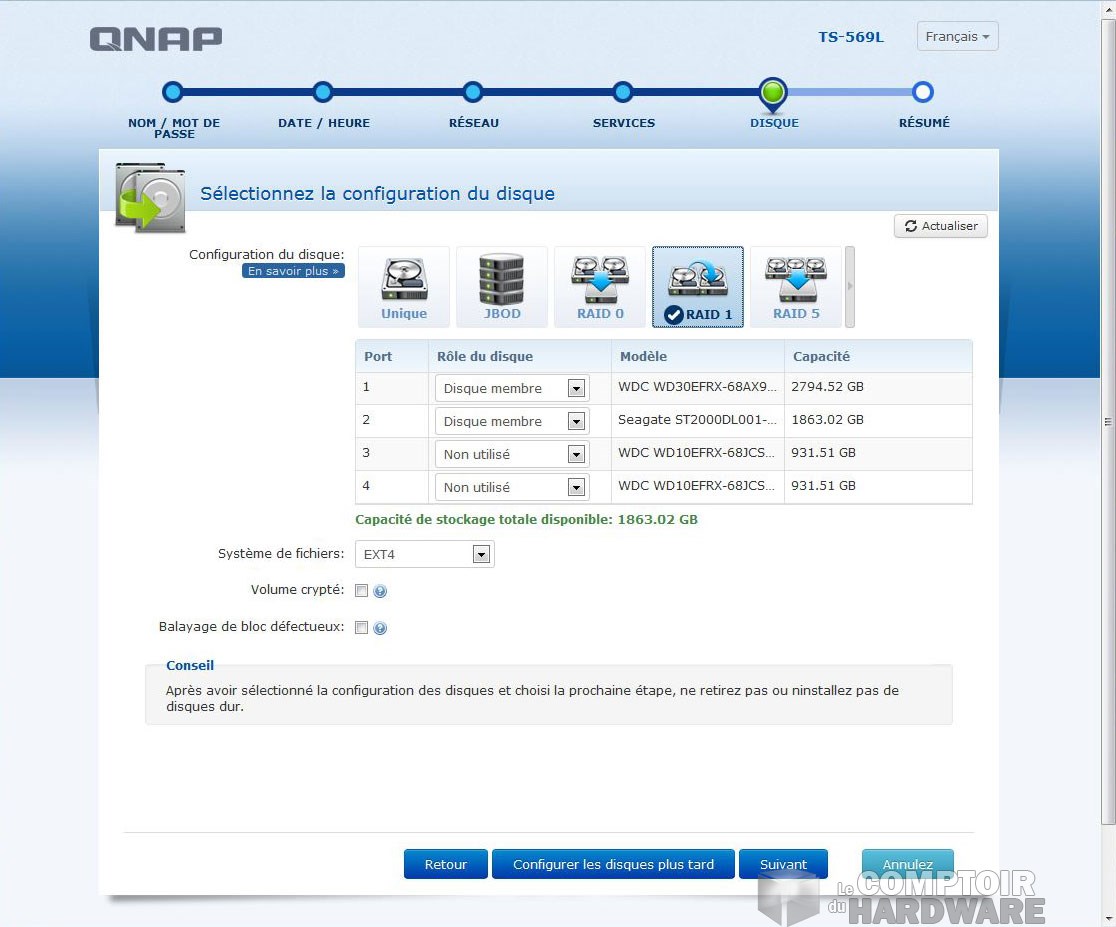Choose the JBOD configuration icon
This screenshot has height=927, width=1116.
[501, 286]
